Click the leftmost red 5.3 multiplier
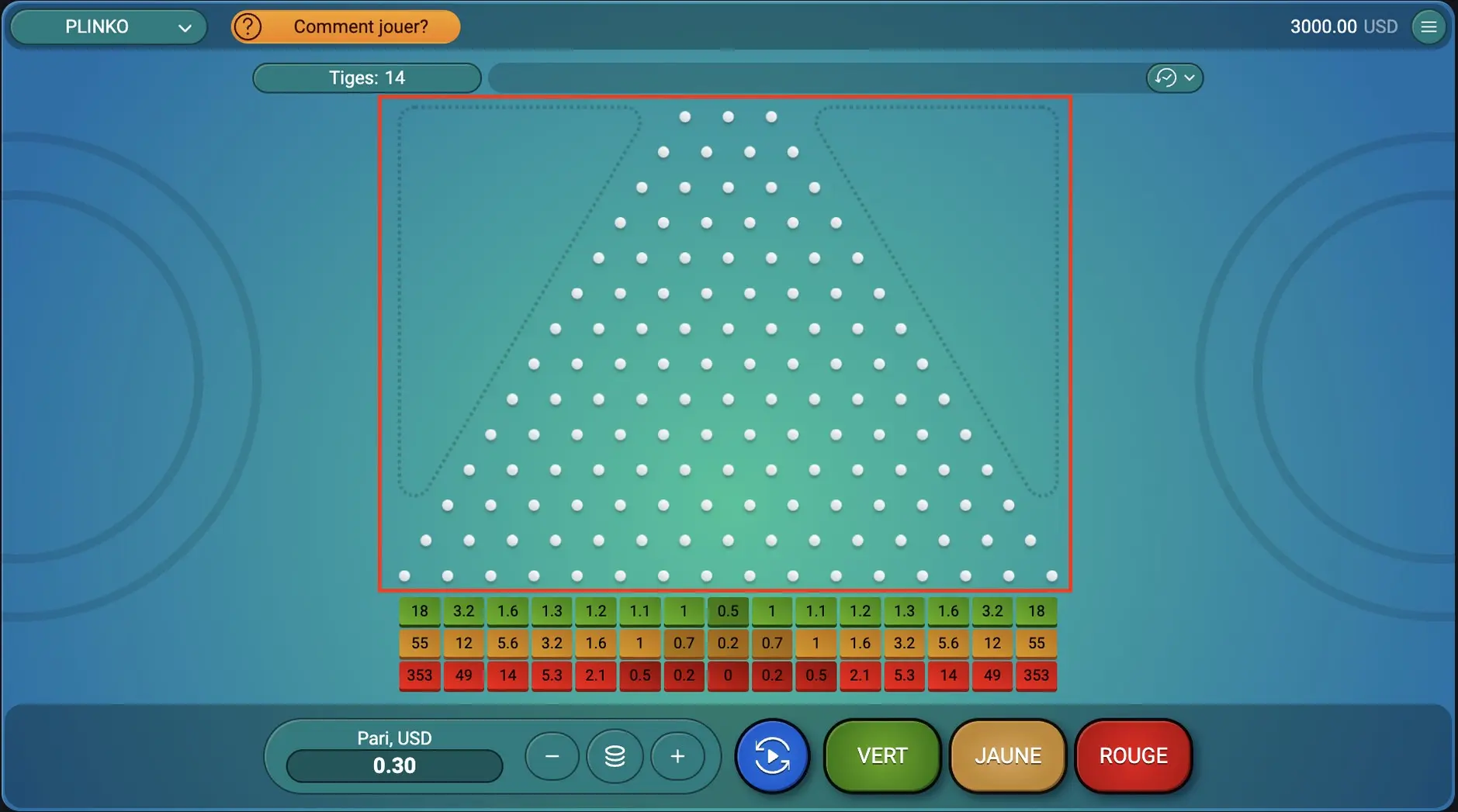Viewport: 1458px width, 812px height. tap(552, 676)
